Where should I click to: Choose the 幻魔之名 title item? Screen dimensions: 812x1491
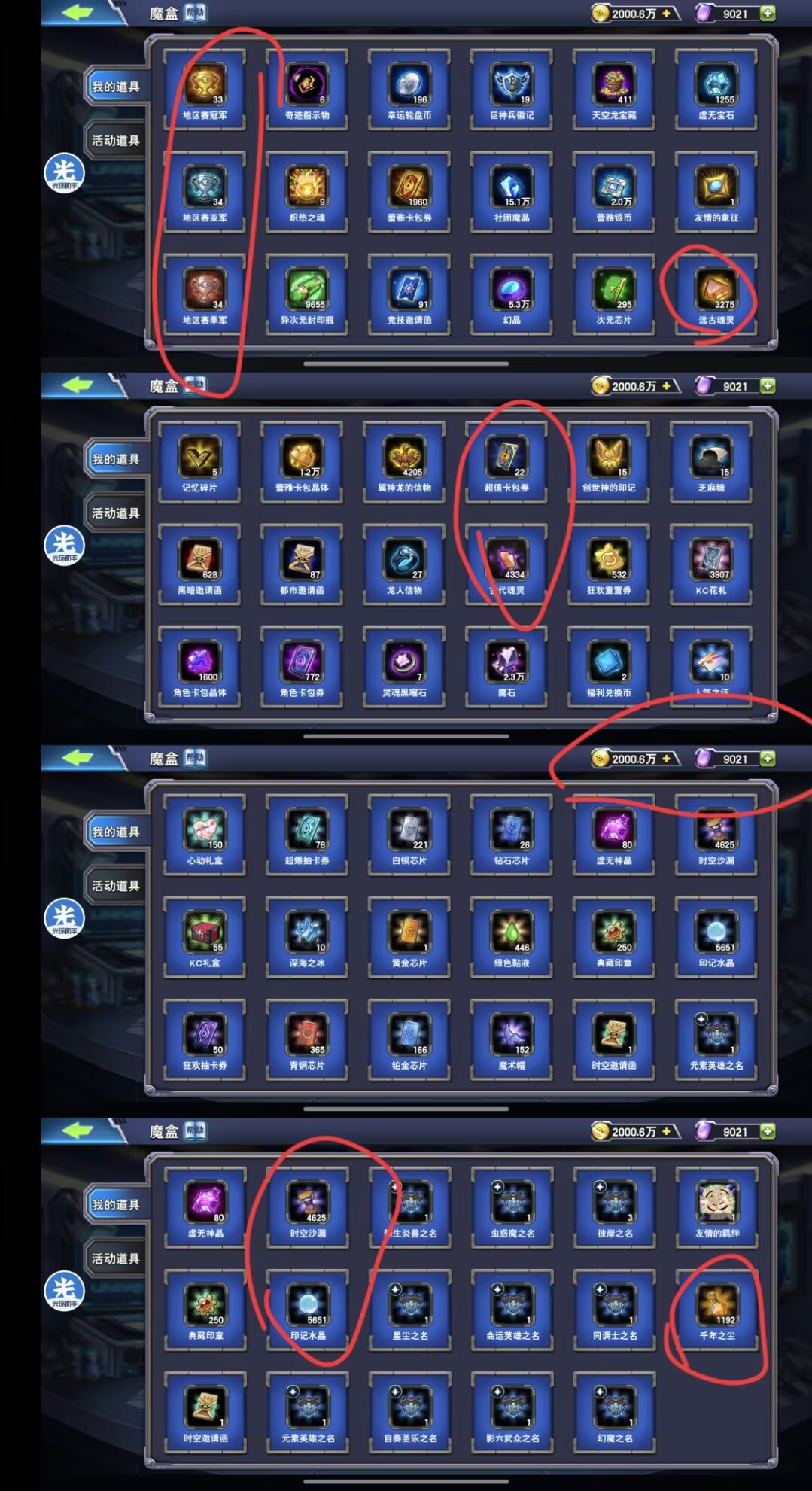[x=614, y=1412]
